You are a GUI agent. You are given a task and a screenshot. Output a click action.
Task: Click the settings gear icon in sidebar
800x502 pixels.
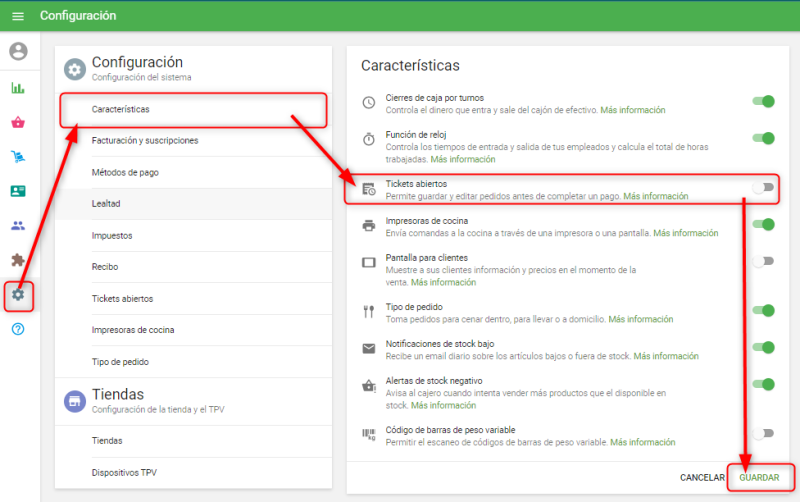point(17,295)
